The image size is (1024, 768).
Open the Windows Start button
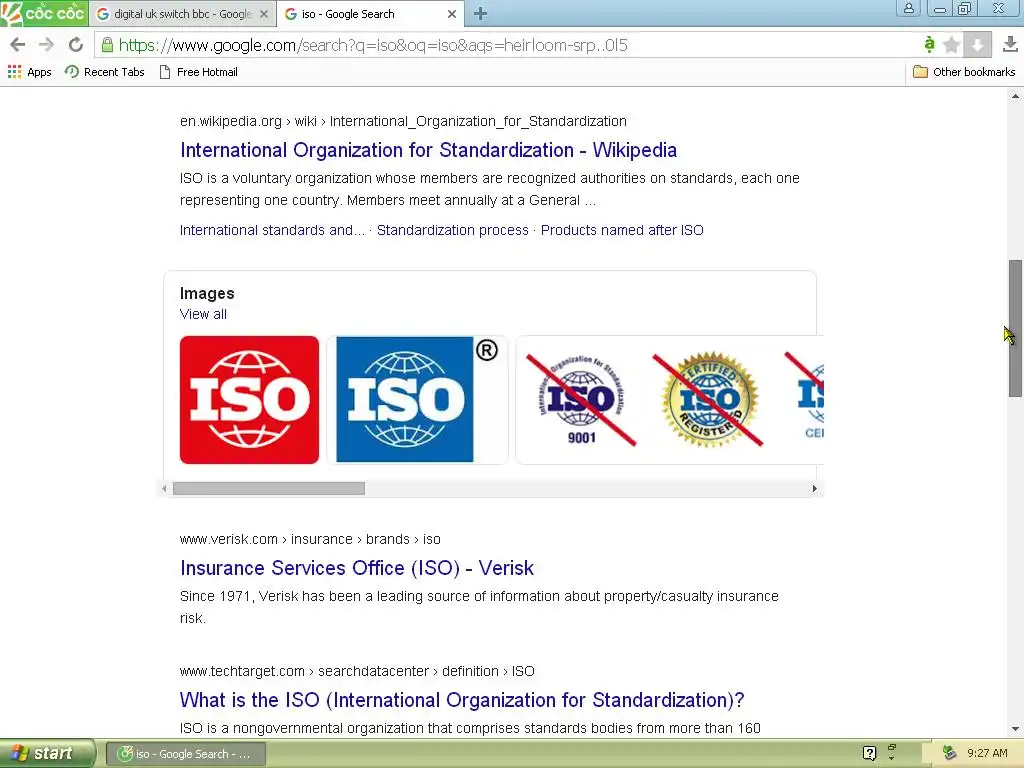(x=48, y=753)
